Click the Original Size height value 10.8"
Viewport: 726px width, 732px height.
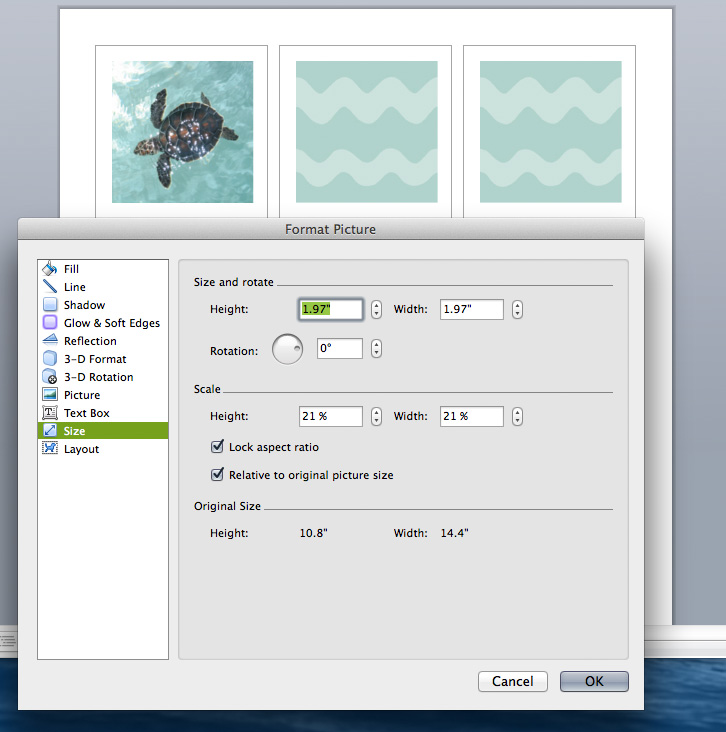(313, 533)
